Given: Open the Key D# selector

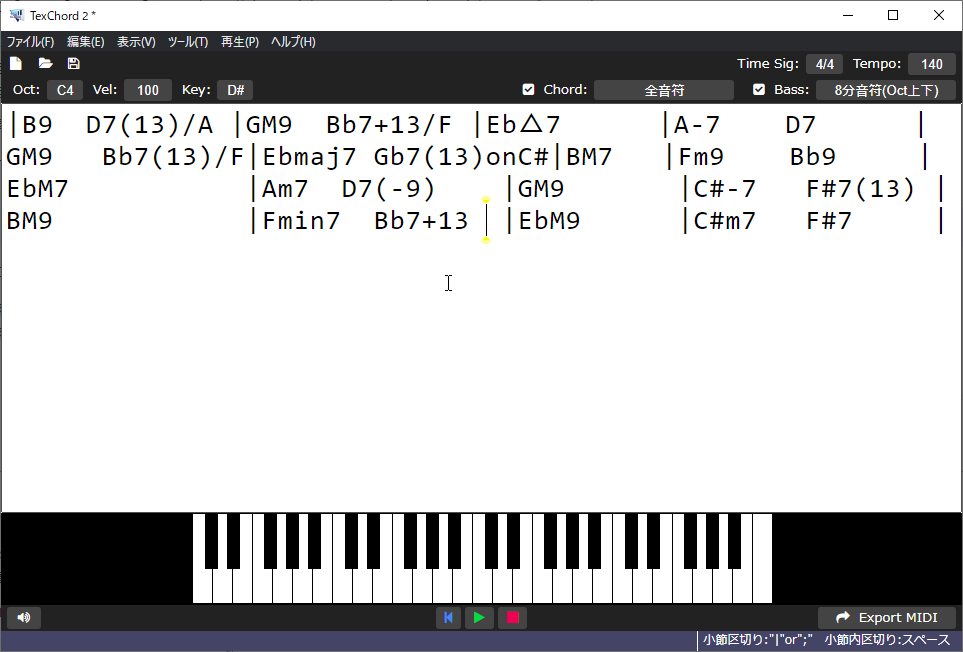Looking at the screenshot, I should tap(236, 90).
